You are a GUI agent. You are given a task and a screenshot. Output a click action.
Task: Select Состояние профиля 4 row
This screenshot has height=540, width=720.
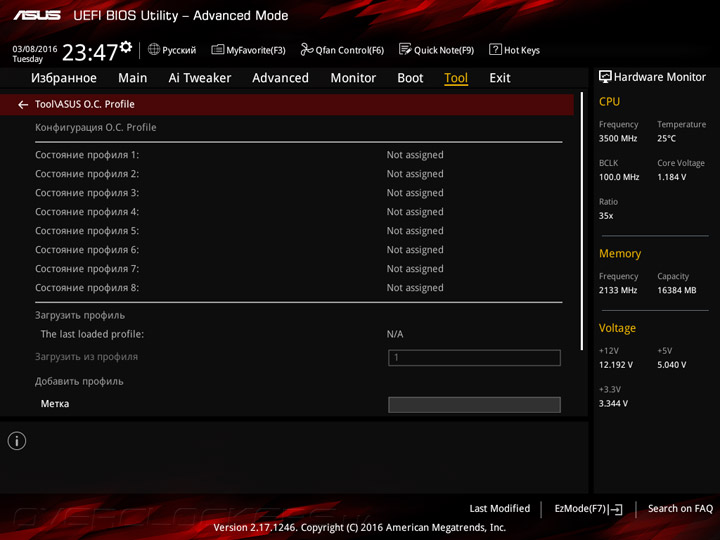pyautogui.click(x=298, y=212)
